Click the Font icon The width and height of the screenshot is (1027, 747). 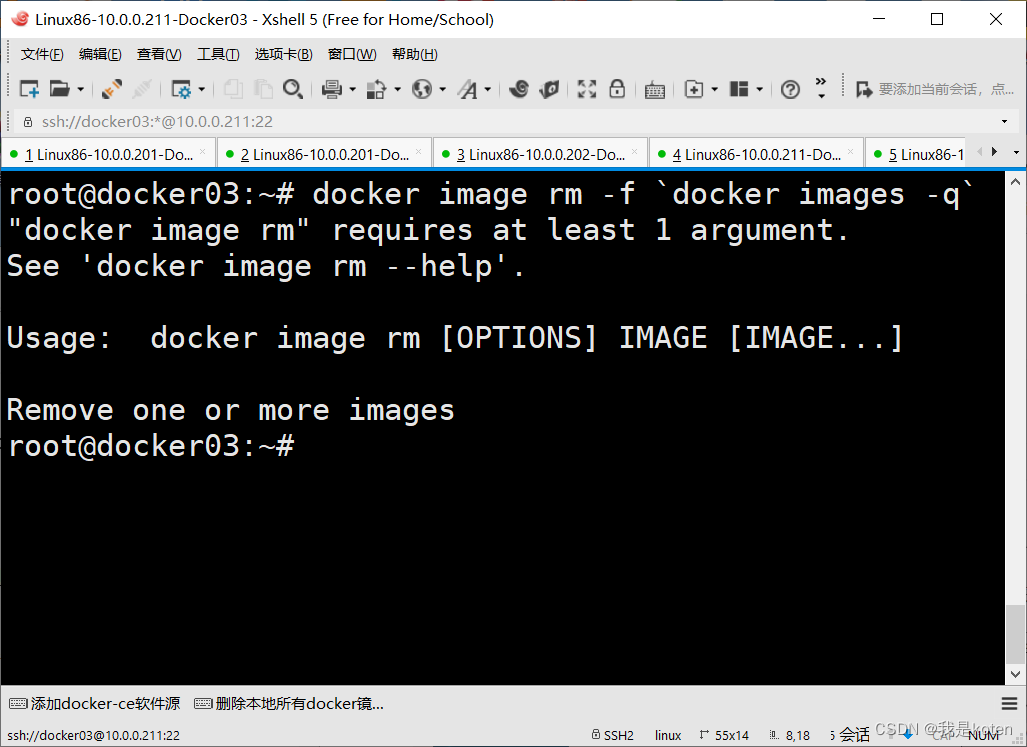click(468, 89)
